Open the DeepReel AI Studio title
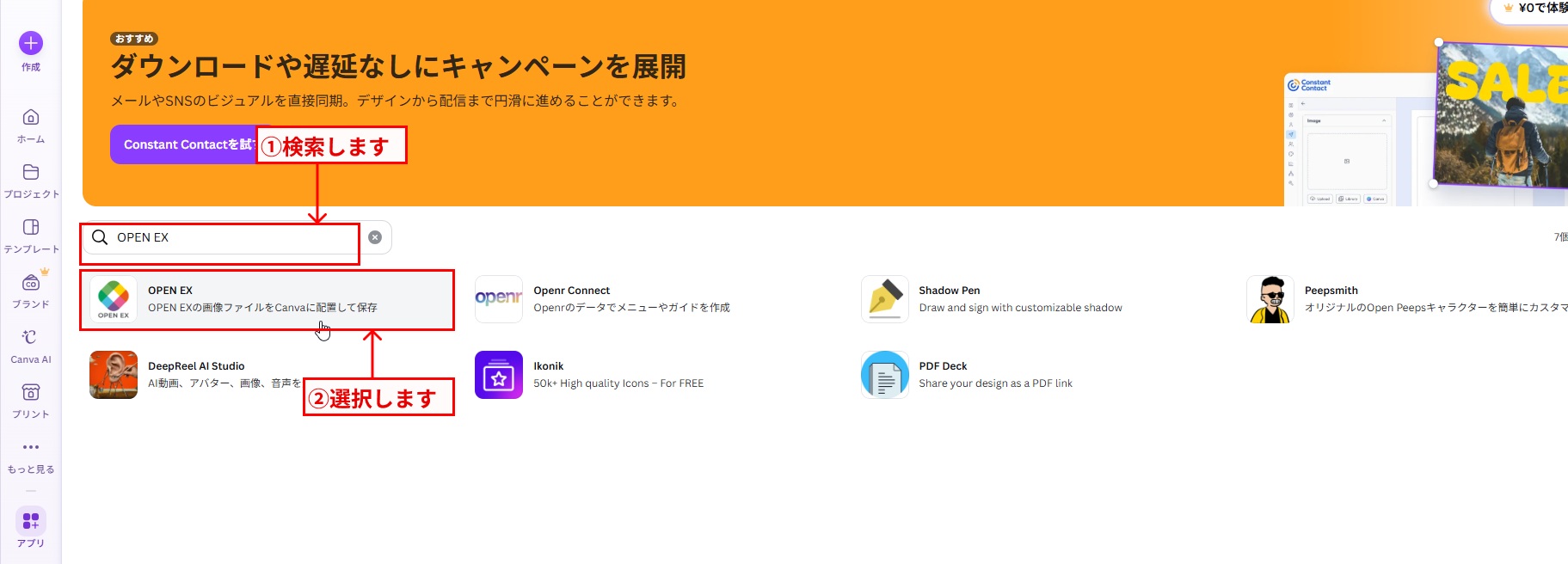The height and width of the screenshot is (564, 1568). [x=196, y=366]
